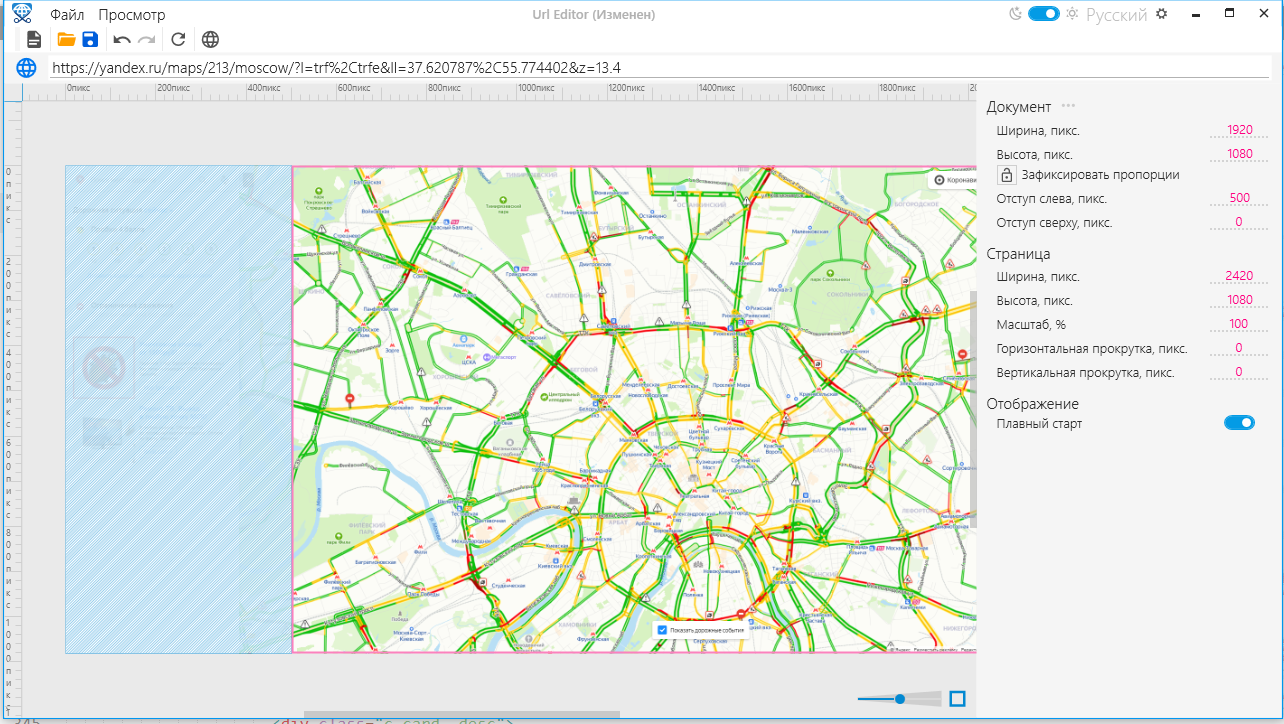Viewport: 1284px width, 724px height.
Task: Click the gray globe icon in the toolbar
Action: (x=210, y=40)
